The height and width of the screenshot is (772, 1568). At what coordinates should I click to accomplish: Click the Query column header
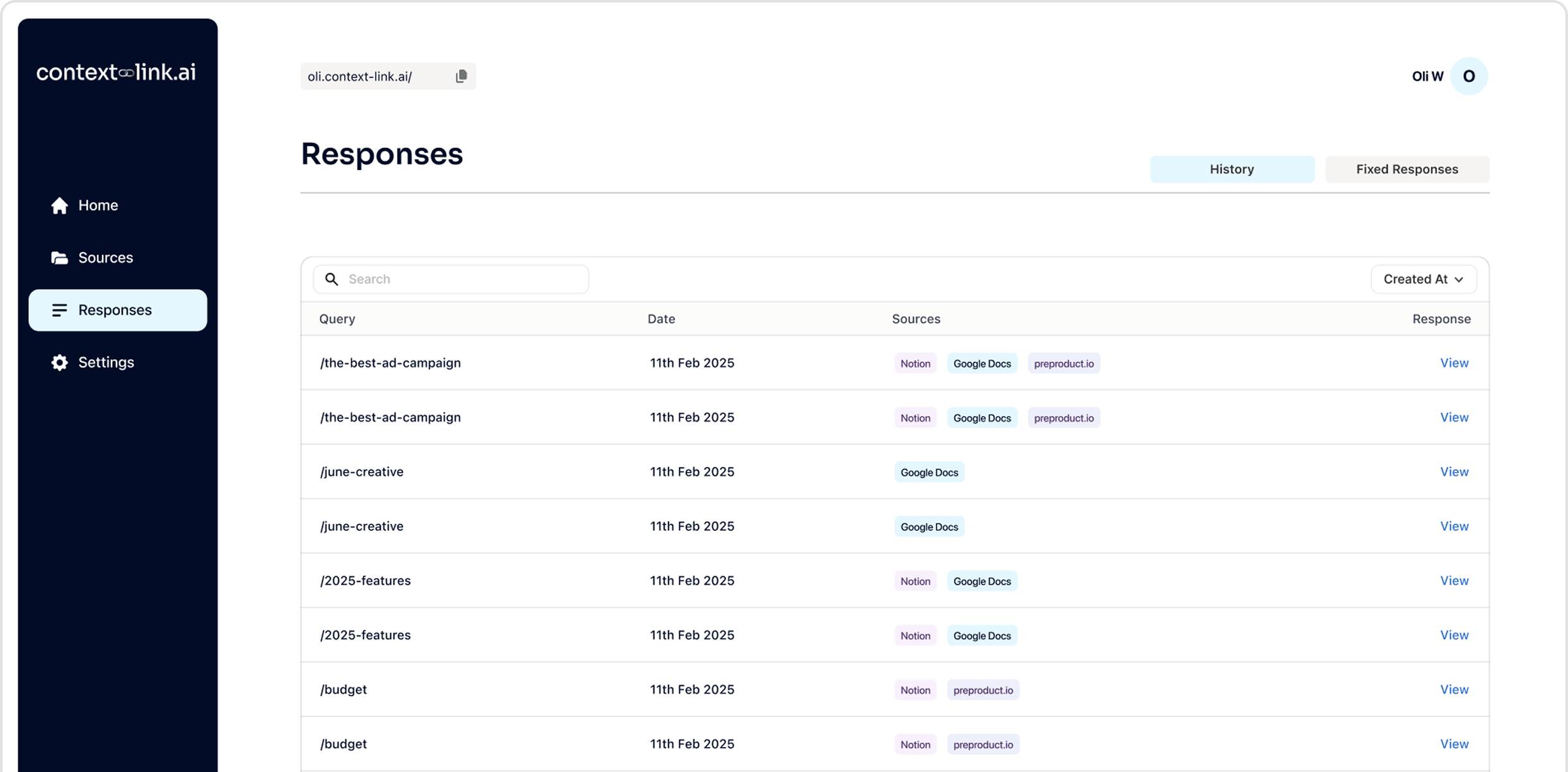(337, 319)
